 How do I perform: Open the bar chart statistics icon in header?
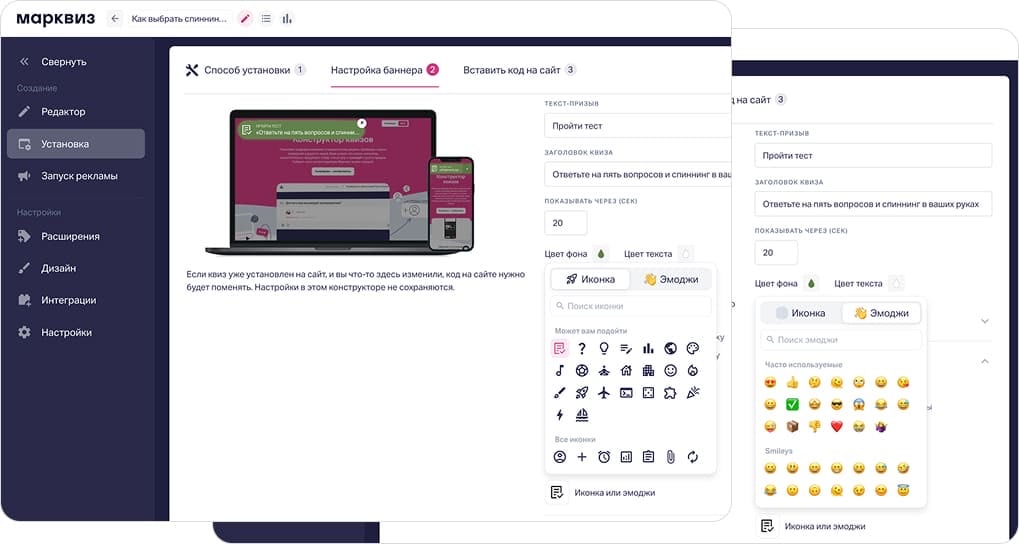point(287,19)
